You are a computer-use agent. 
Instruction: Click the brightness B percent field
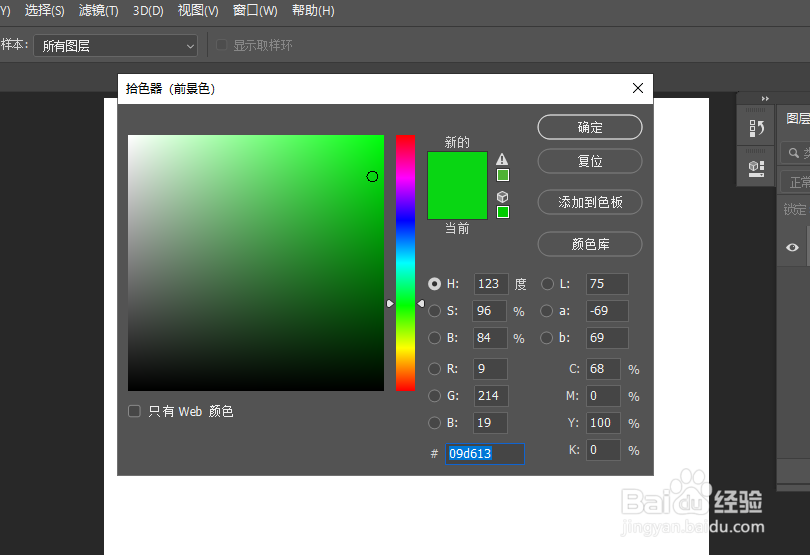point(489,337)
